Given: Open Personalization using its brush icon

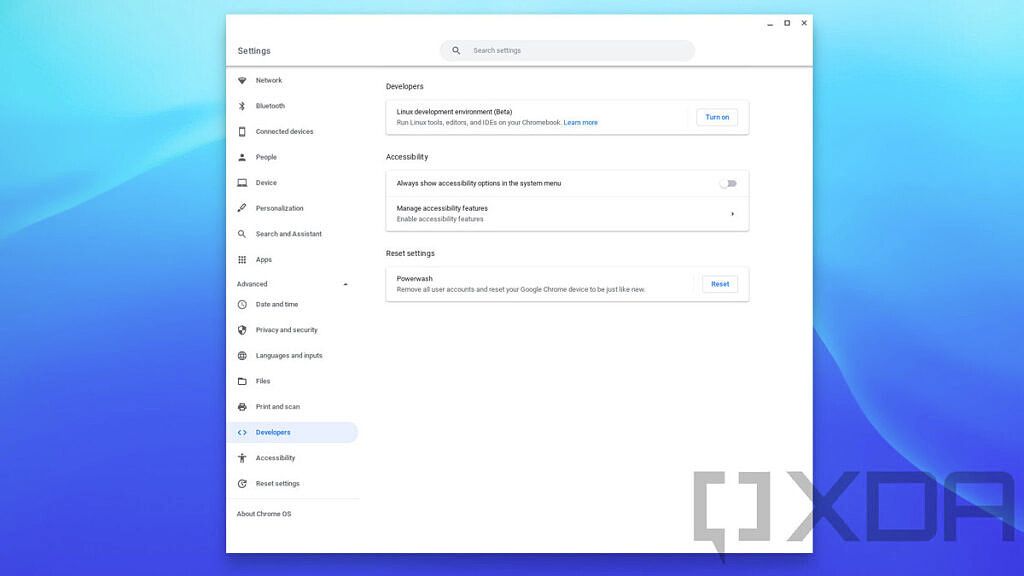Looking at the screenshot, I should coord(240,208).
